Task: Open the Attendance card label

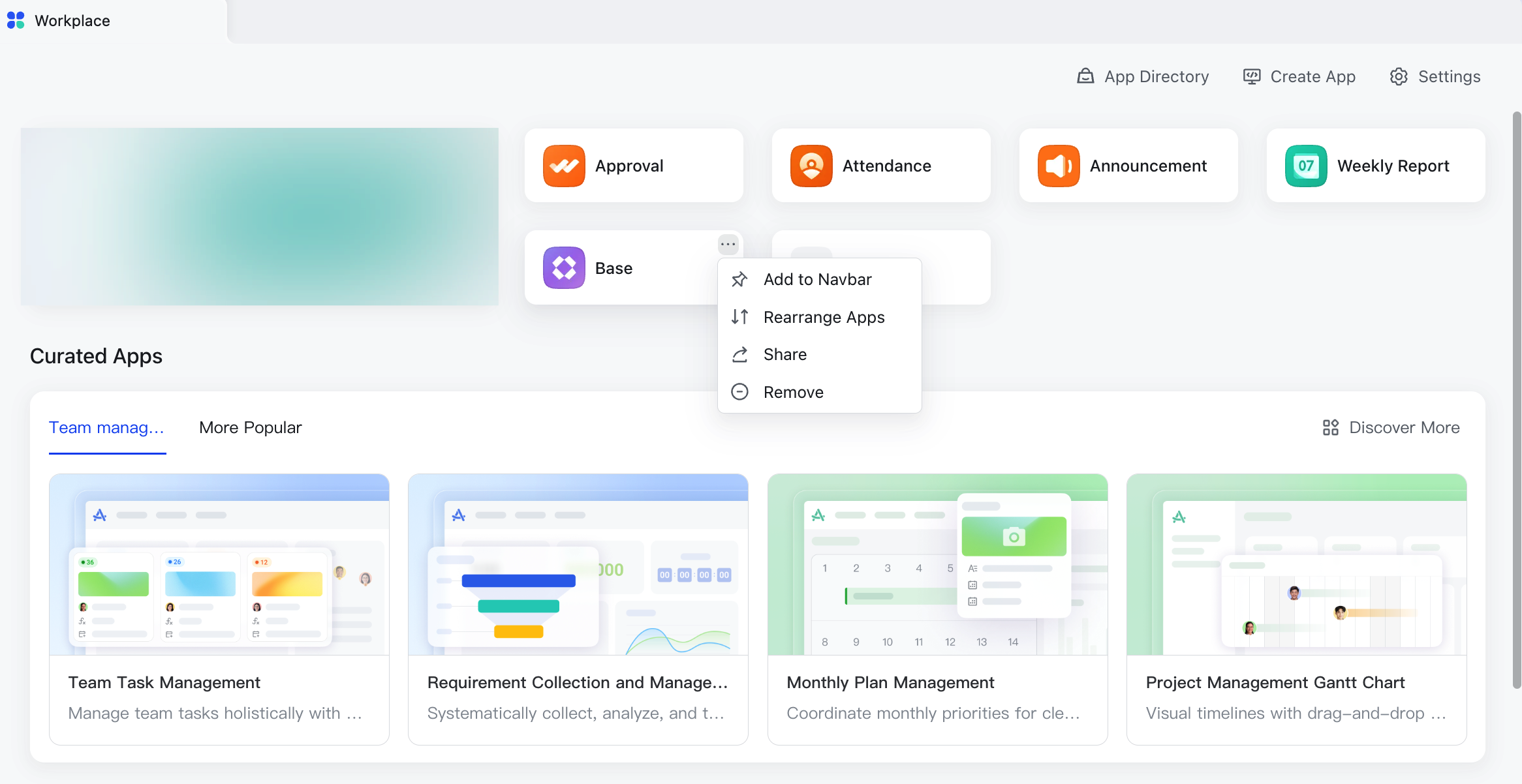Action: (887, 166)
